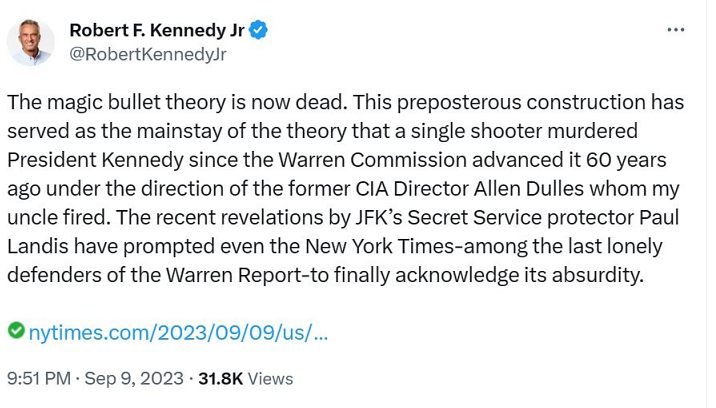
Task: Click "Warren Commission" in the tweet text
Action: (386, 160)
